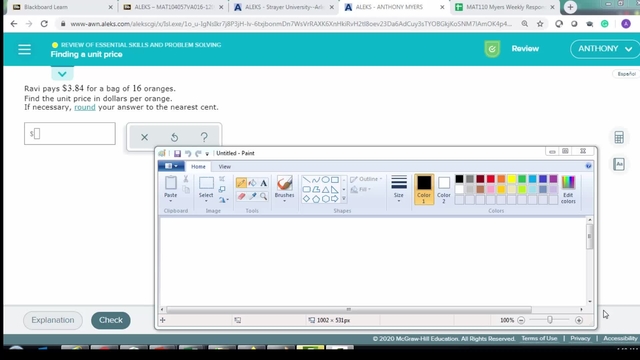Click the ALEKS answer help question mark
Viewport: 640px width, 360px height.
(204, 137)
